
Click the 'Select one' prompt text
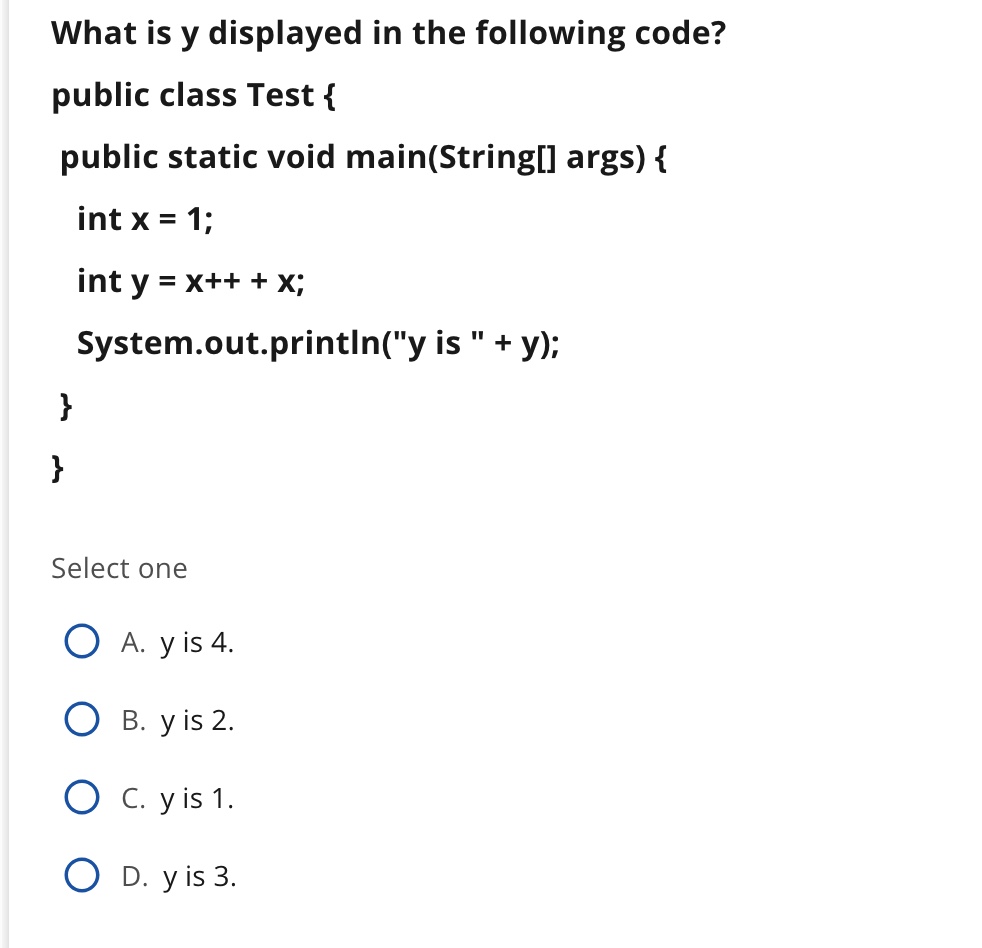pos(119,568)
